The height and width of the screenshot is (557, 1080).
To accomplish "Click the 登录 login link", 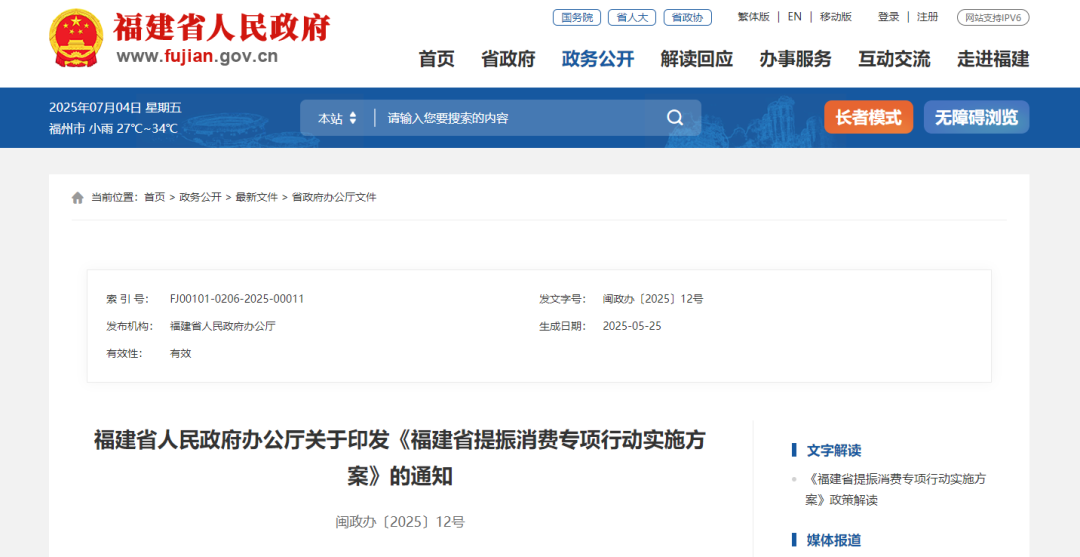I will point(888,17).
